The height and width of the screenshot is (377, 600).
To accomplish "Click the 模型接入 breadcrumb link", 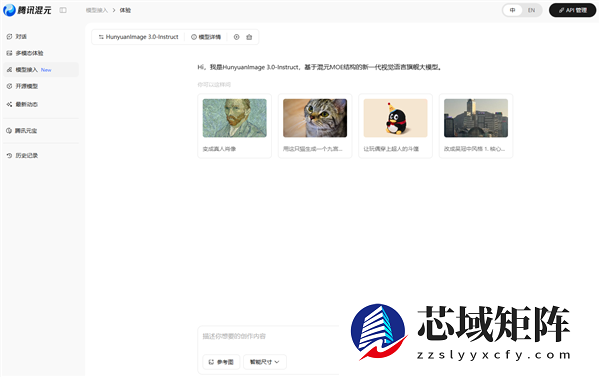I will [x=96, y=10].
